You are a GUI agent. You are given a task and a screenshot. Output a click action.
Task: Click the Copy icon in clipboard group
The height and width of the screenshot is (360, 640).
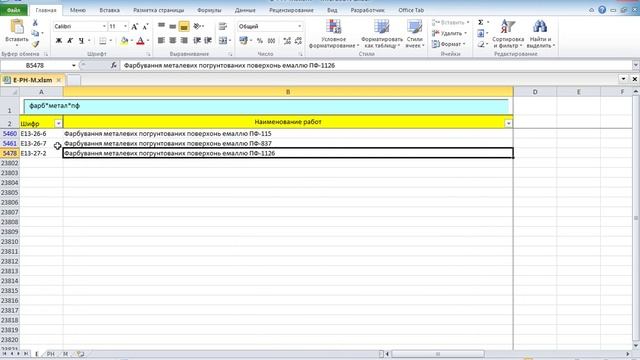pos(36,33)
